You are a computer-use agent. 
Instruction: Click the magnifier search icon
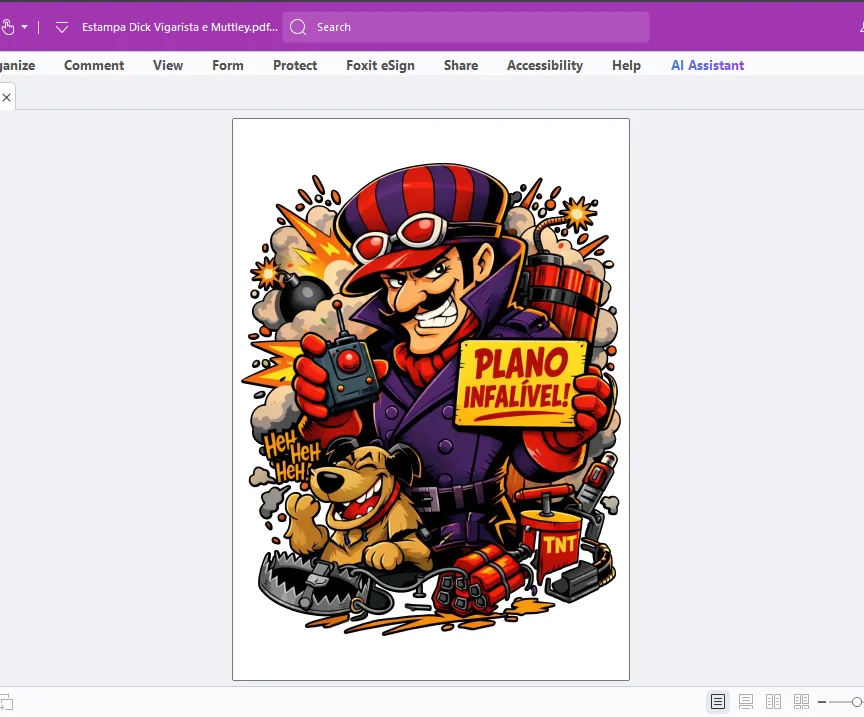[298, 27]
